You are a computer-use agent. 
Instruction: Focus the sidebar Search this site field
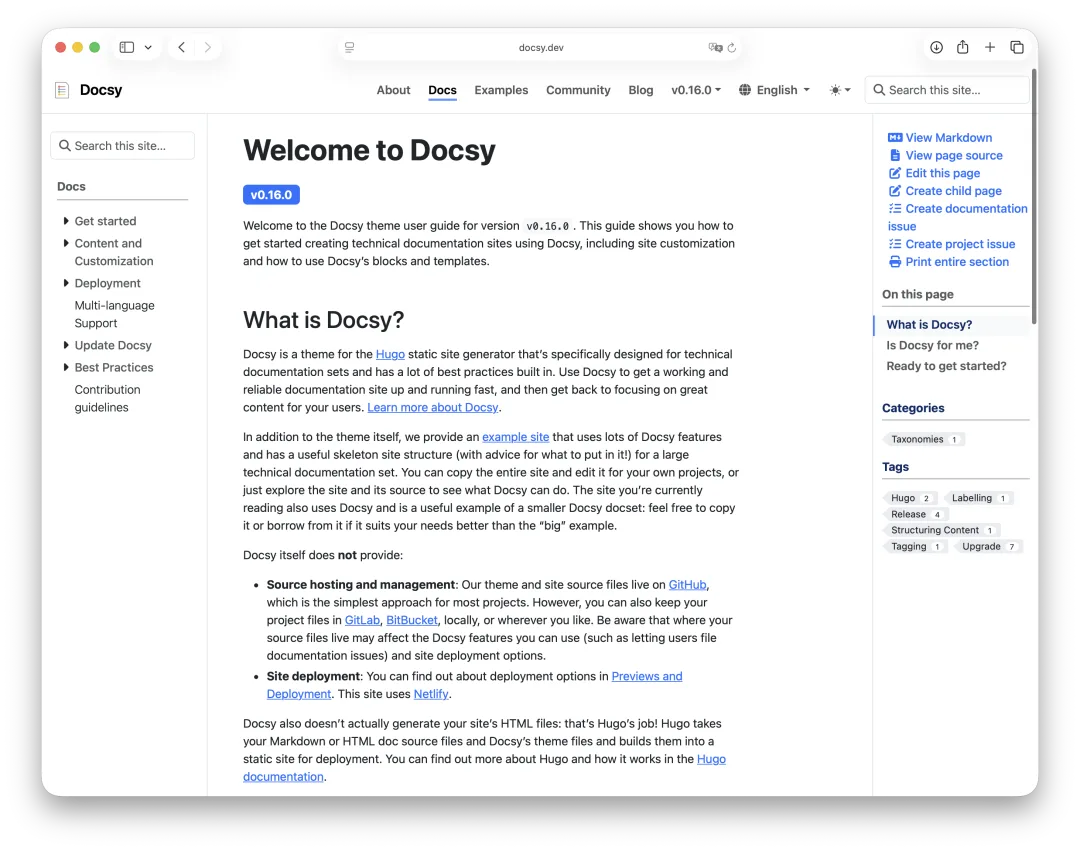coord(123,146)
